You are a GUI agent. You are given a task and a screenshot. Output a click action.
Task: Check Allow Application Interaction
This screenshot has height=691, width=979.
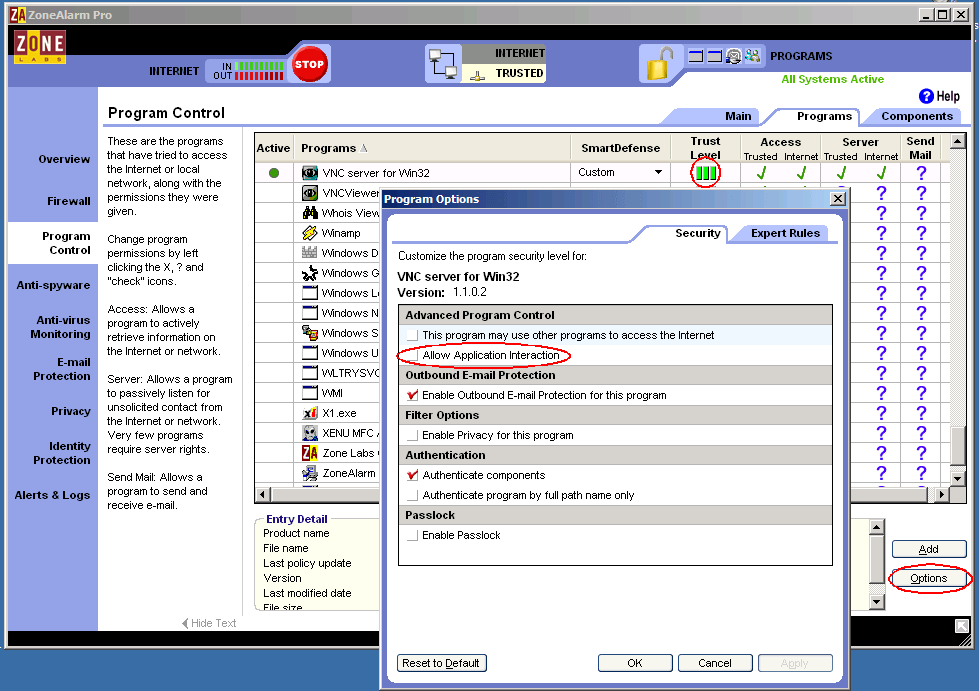coord(412,355)
